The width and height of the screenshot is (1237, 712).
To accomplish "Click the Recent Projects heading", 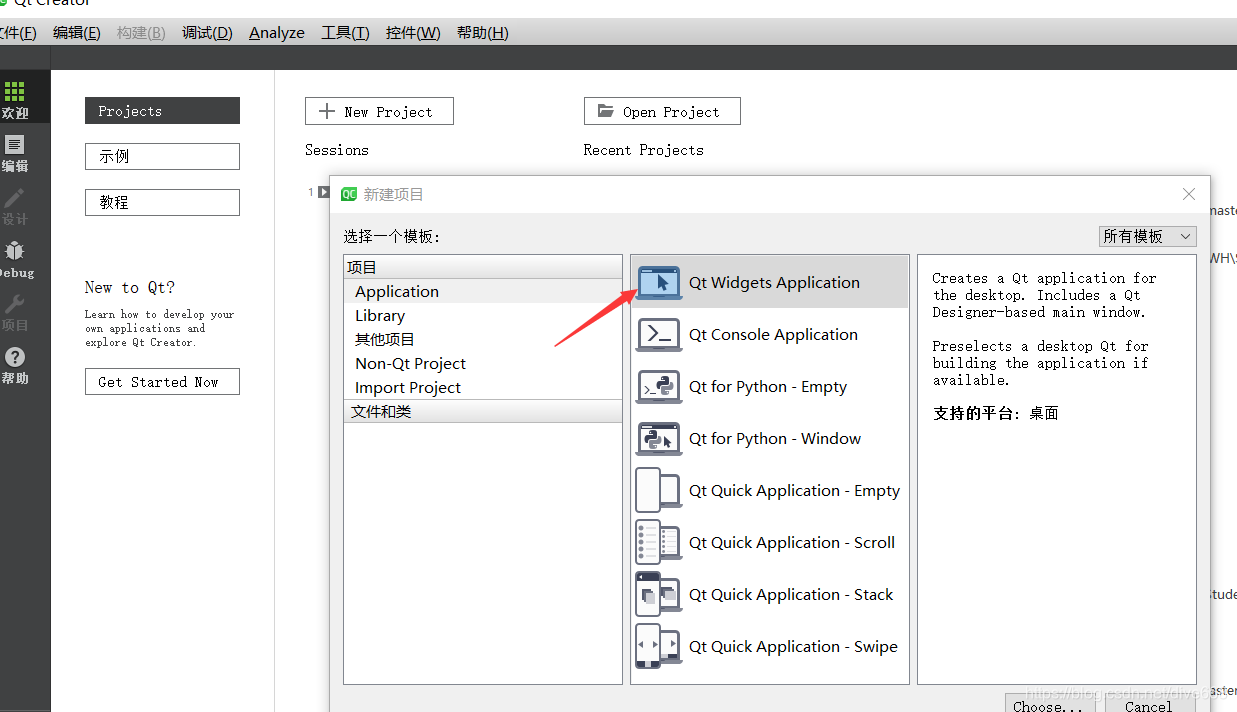I will [x=644, y=150].
